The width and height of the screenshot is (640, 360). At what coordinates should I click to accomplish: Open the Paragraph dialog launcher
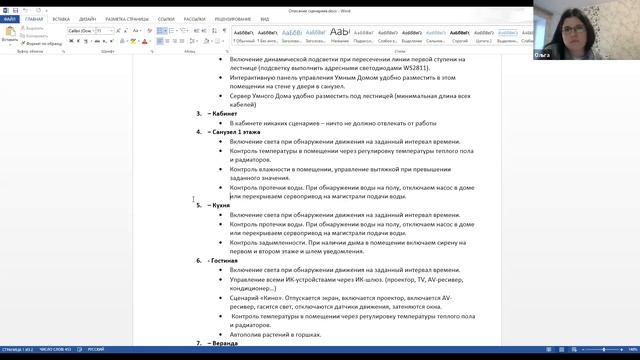tap(227, 52)
